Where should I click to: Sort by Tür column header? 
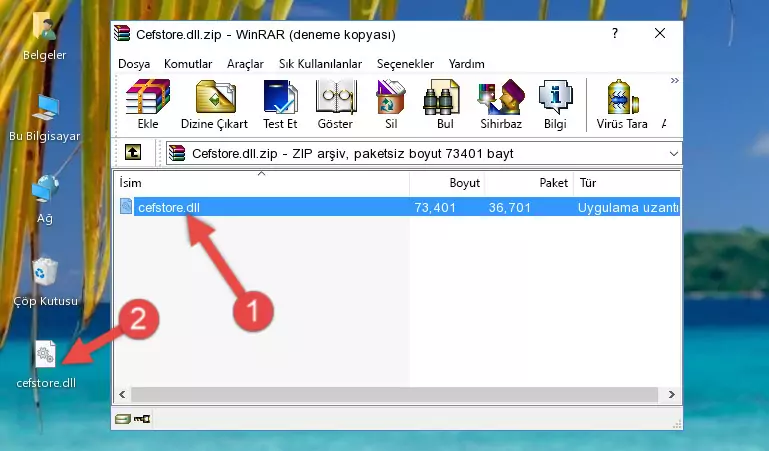pyautogui.click(x=627, y=183)
